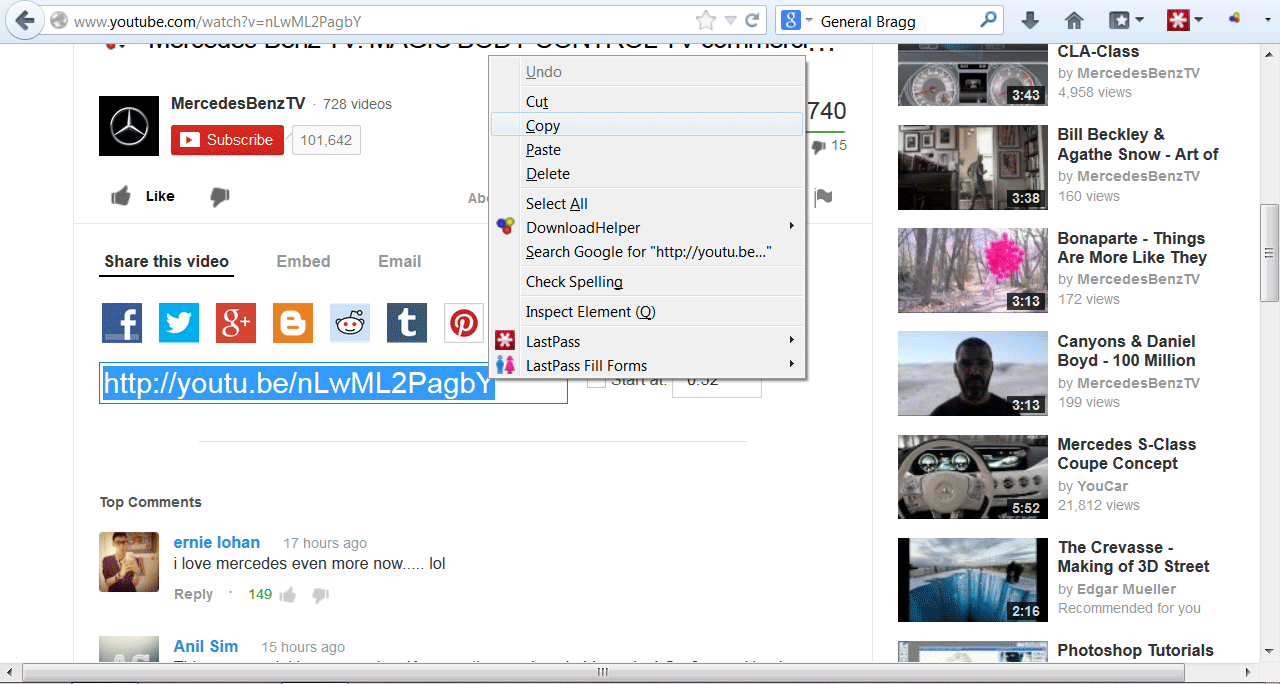Pin video with Pinterest icon

pyautogui.click(x=464, y=323)
